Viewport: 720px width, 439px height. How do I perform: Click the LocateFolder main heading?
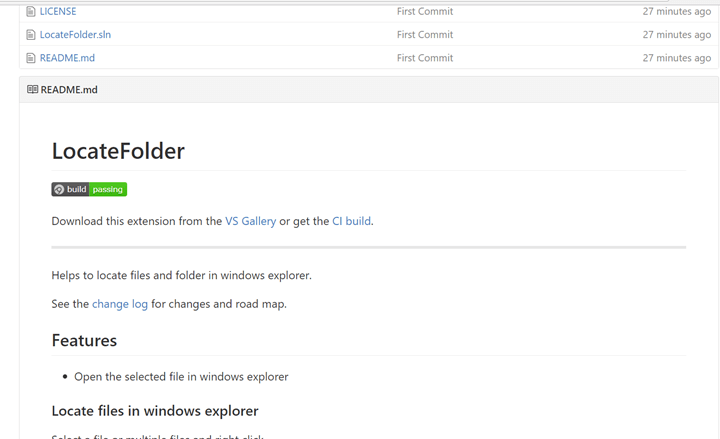pyautogui.click(x=118, y=151)
